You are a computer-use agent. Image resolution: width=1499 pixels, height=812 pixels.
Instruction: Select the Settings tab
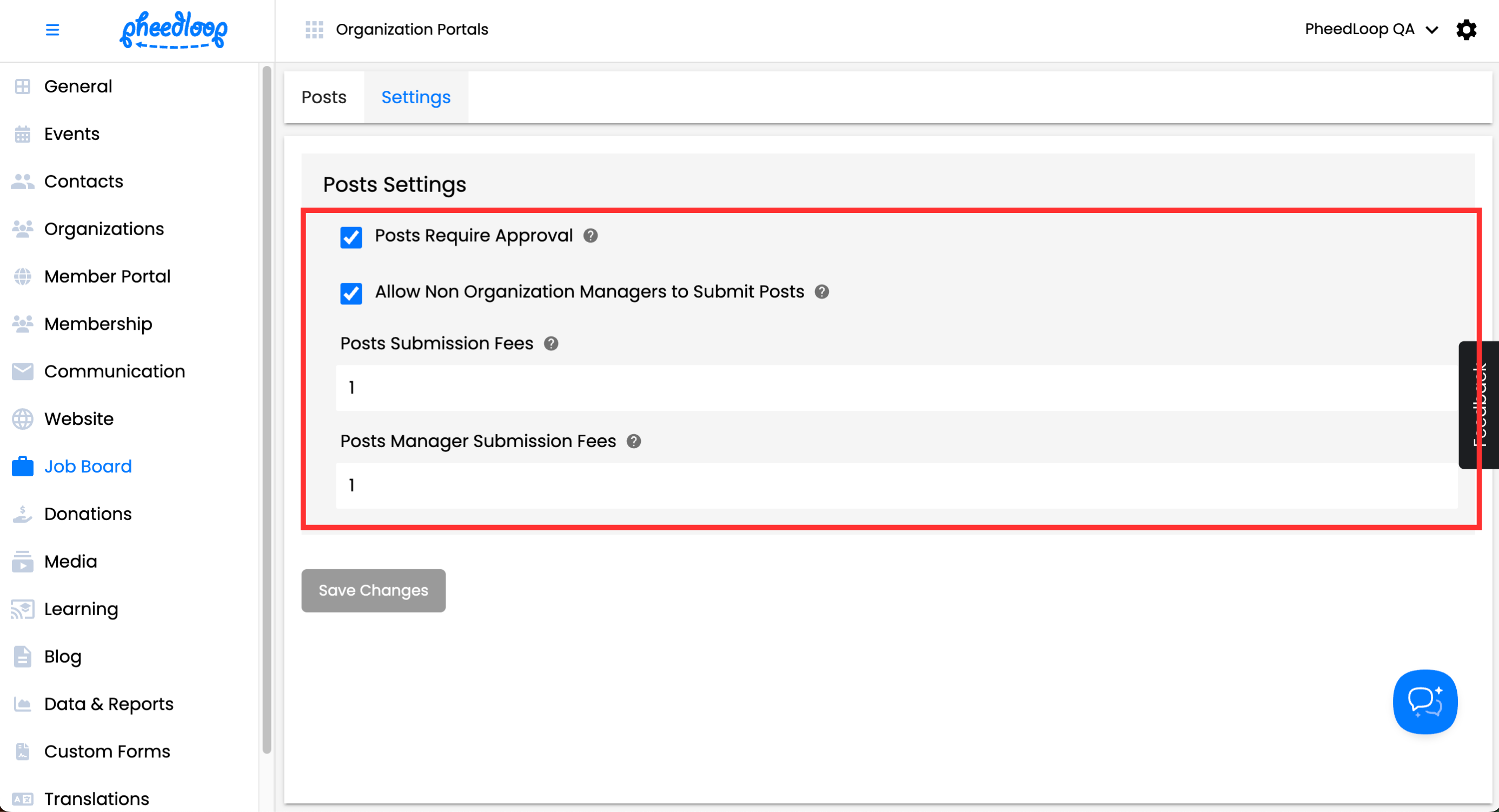coord(415,97)
